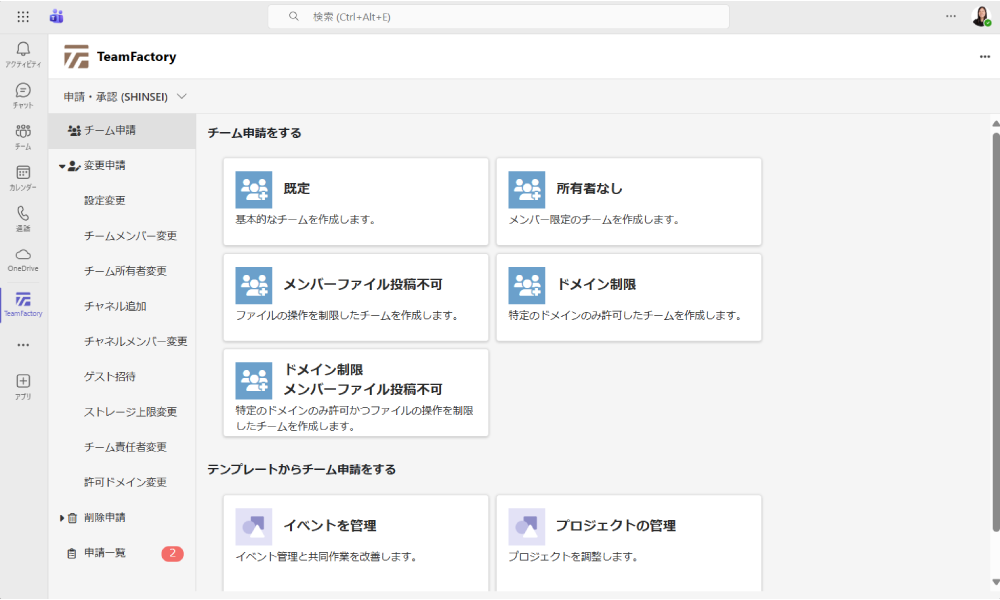Open OneDrive cloud icon
The height and width of the screenshot is (600, 1000).
pos(23,256)
